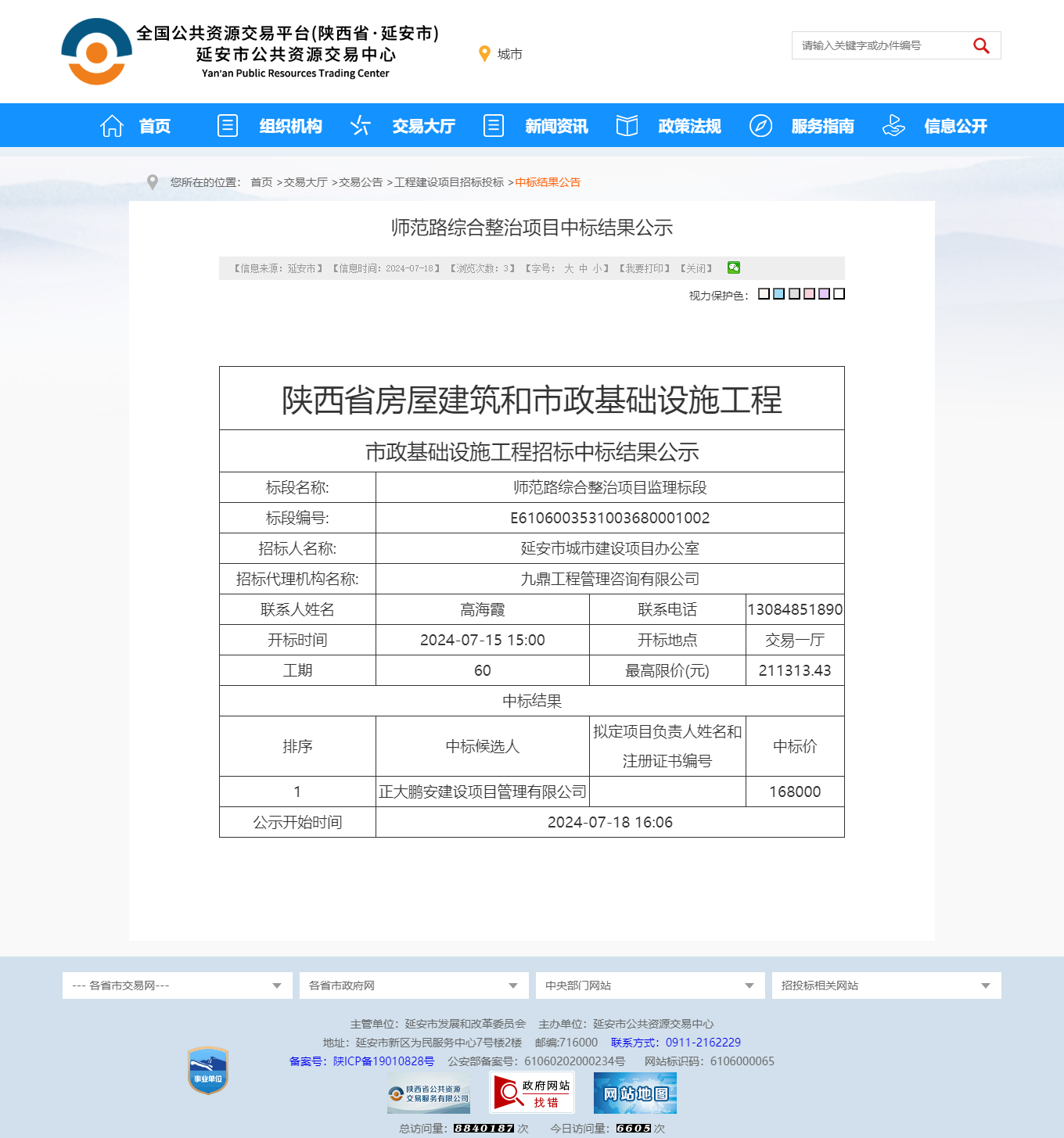This screenshot has width=1064, height=1138.
Task: Expand the 各省市政府网 dropdown
Action: click(x=413, y=985)
